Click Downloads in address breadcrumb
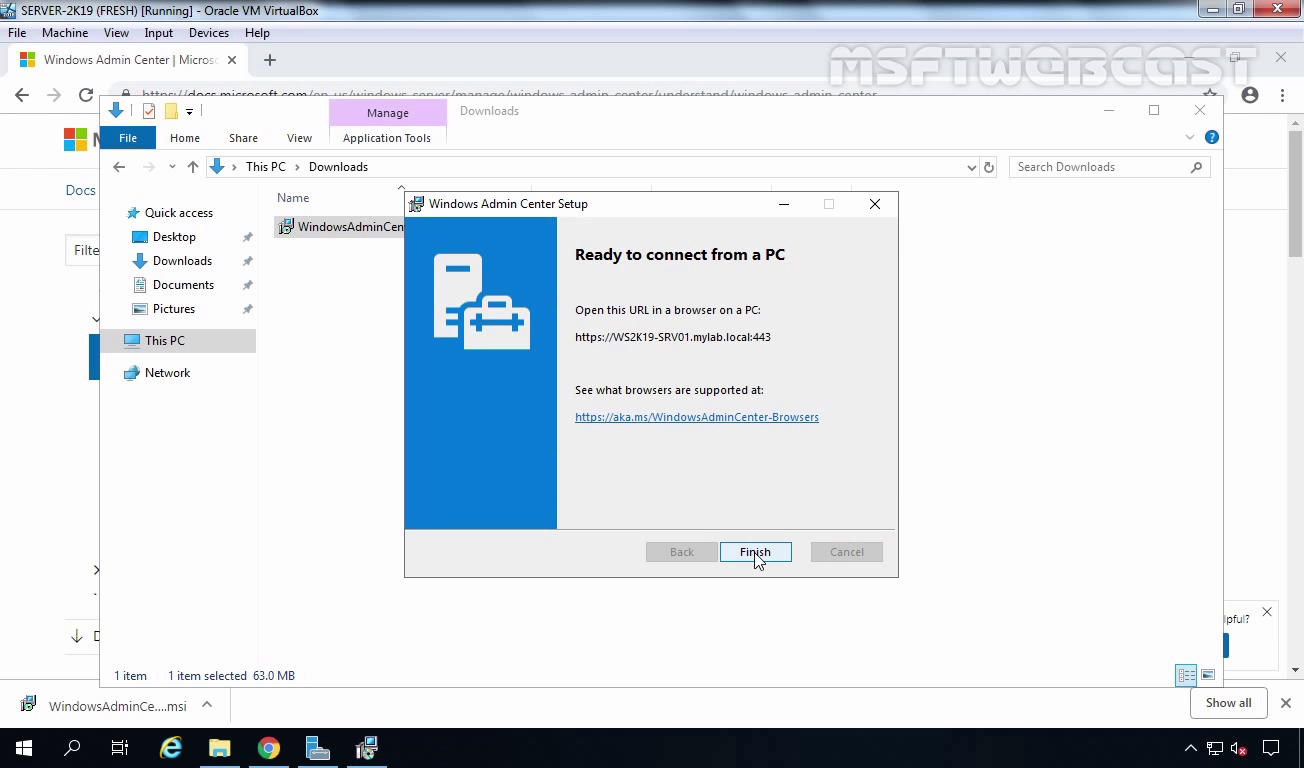The image size is (1304, 768). click(x=338, y=167)
